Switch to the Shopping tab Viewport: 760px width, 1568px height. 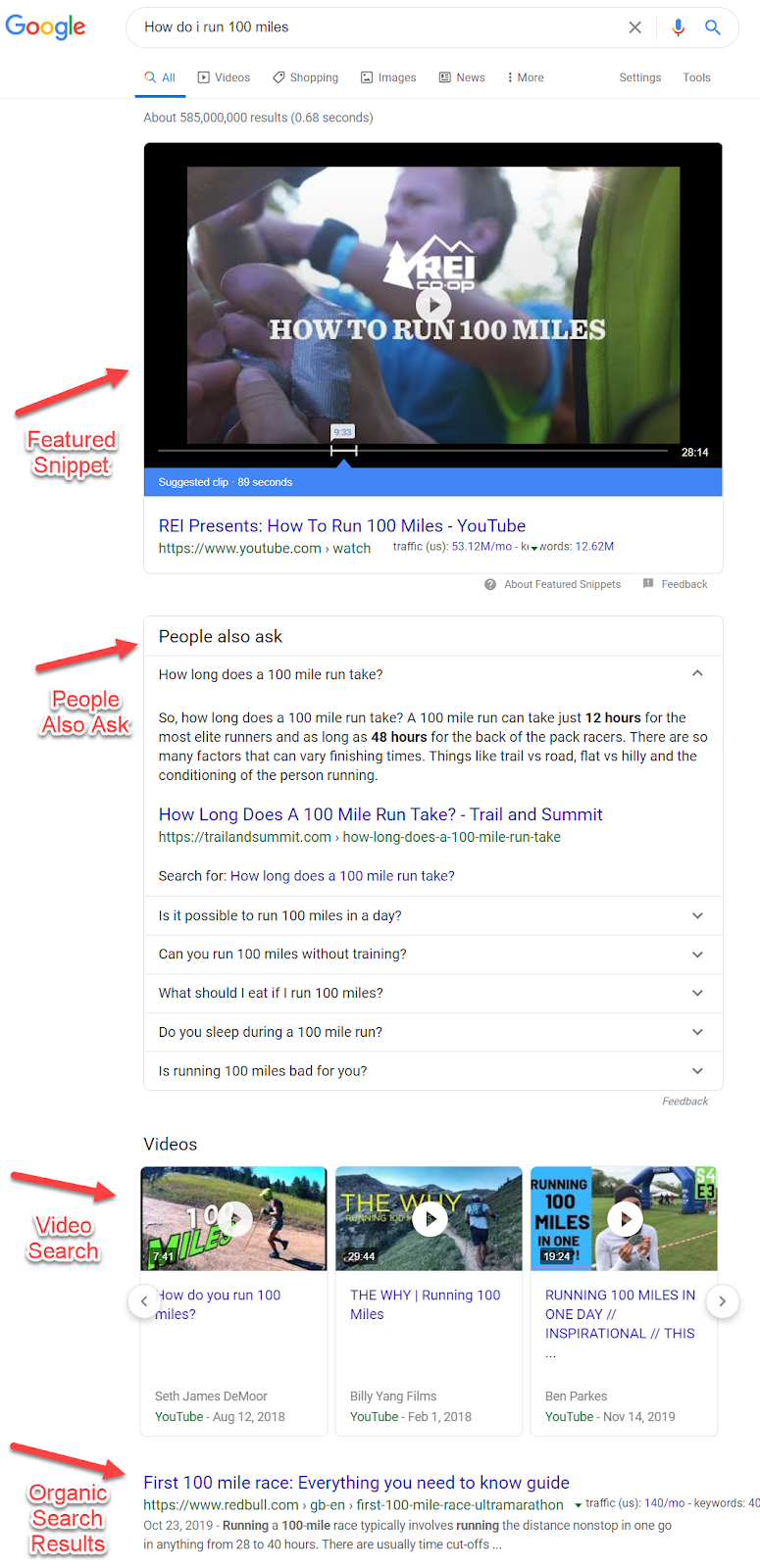[x=305, y=77]
